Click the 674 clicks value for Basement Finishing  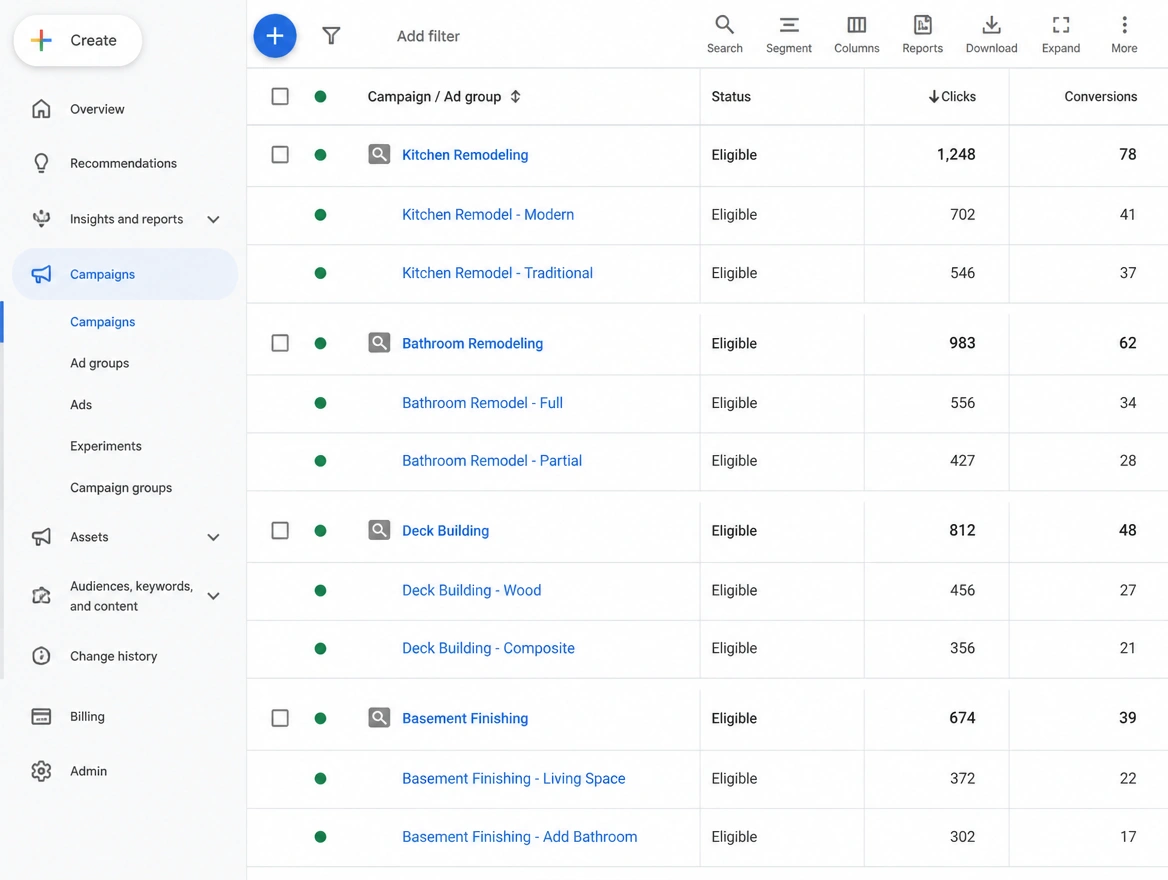[x=962, y=718]
